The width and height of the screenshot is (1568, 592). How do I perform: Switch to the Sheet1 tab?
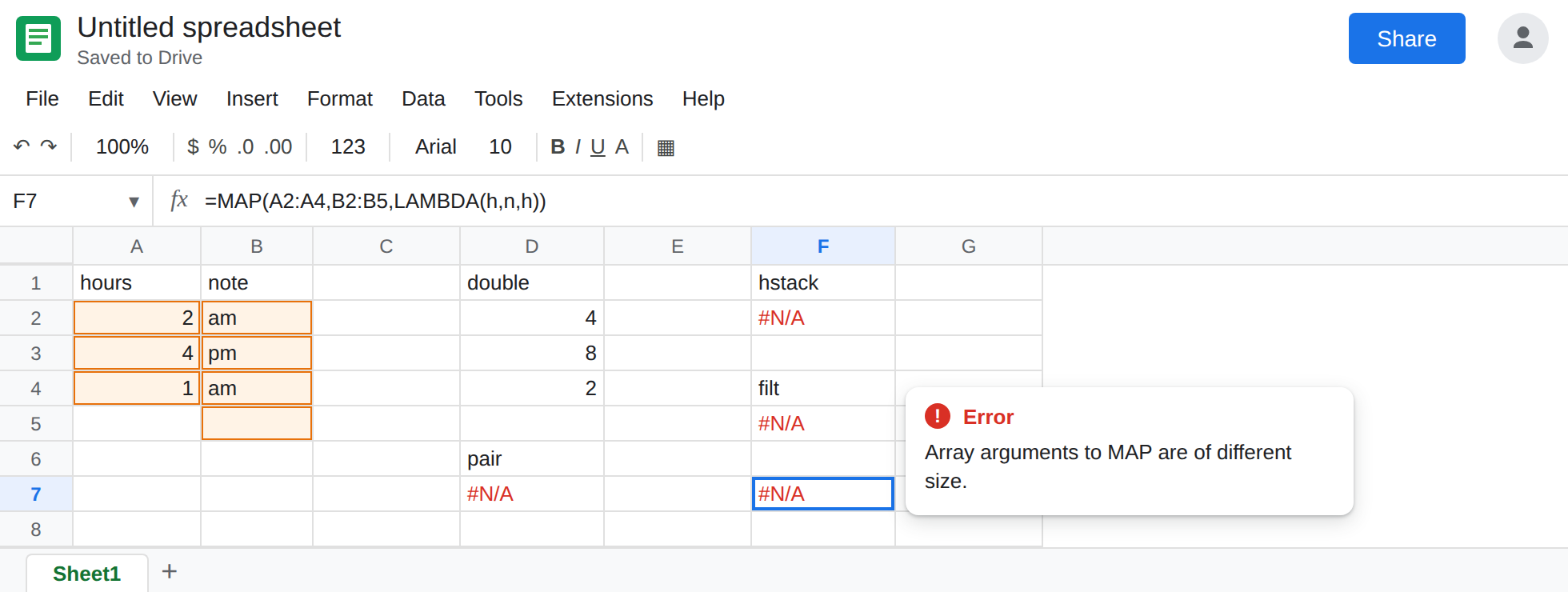(x=87, y=574)
